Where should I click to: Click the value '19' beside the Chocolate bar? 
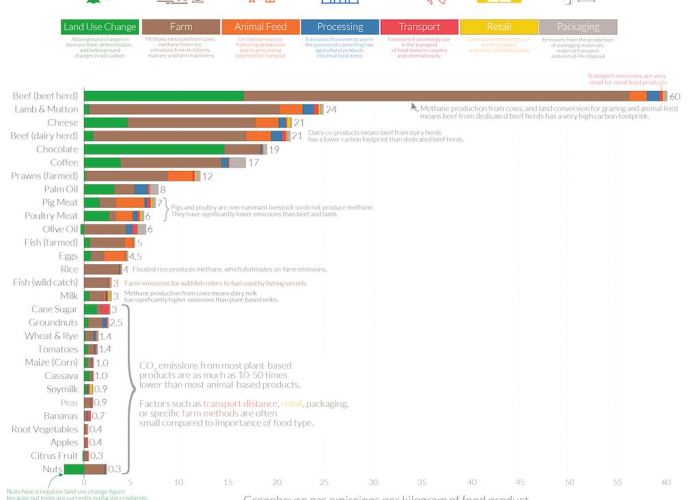click(274, 150)
